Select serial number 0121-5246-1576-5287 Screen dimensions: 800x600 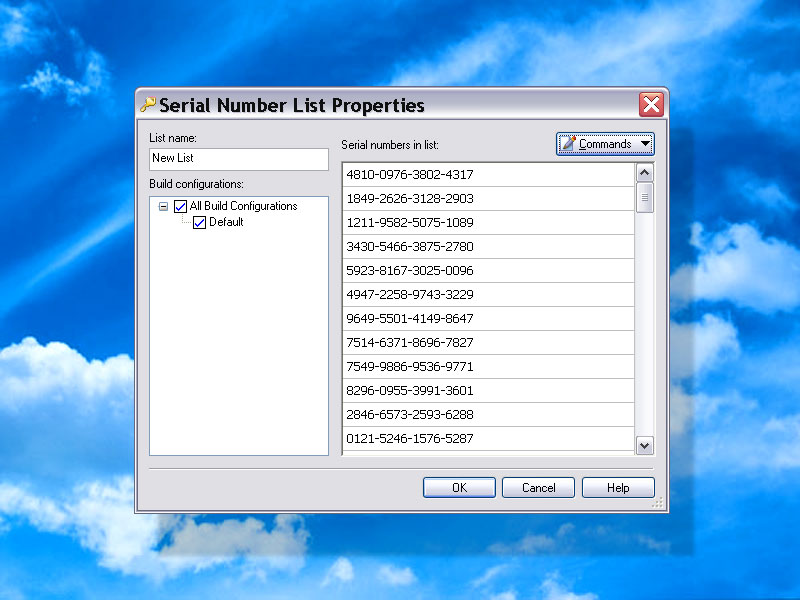pyautogui.click(x=488, y=438)
